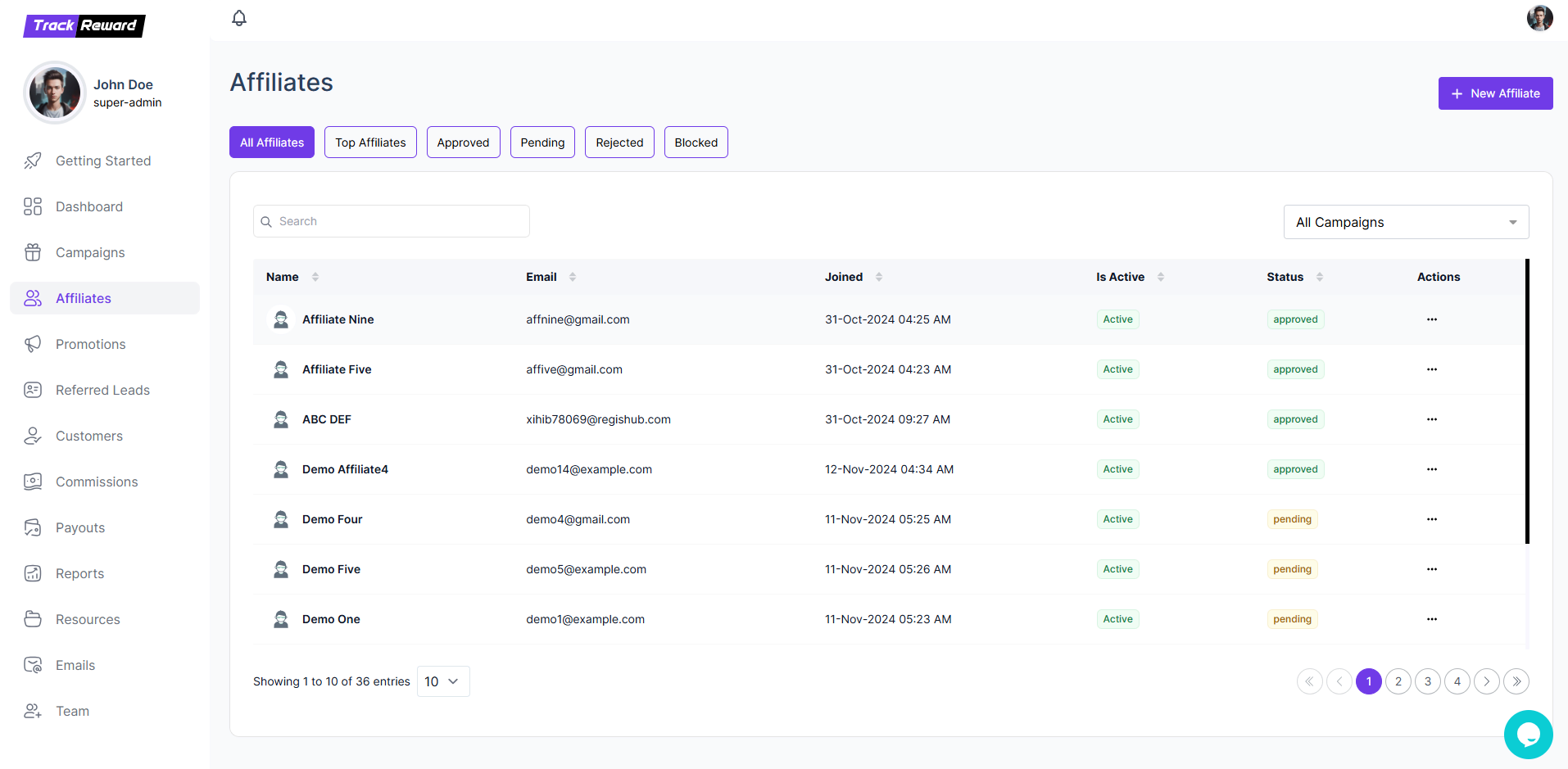Click the Affiliates people icon in sidebar

click(x=33, y=298)
